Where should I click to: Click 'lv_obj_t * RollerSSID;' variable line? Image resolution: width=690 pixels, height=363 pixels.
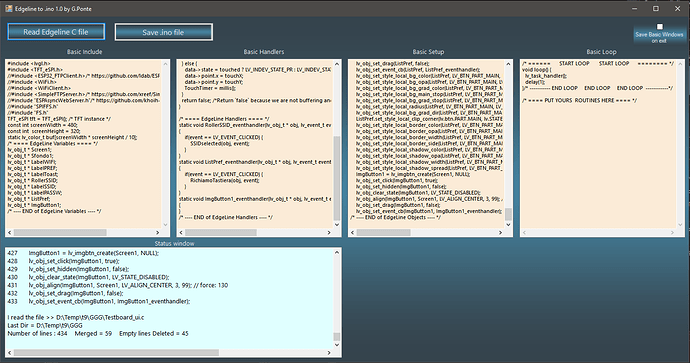(33, 180)
